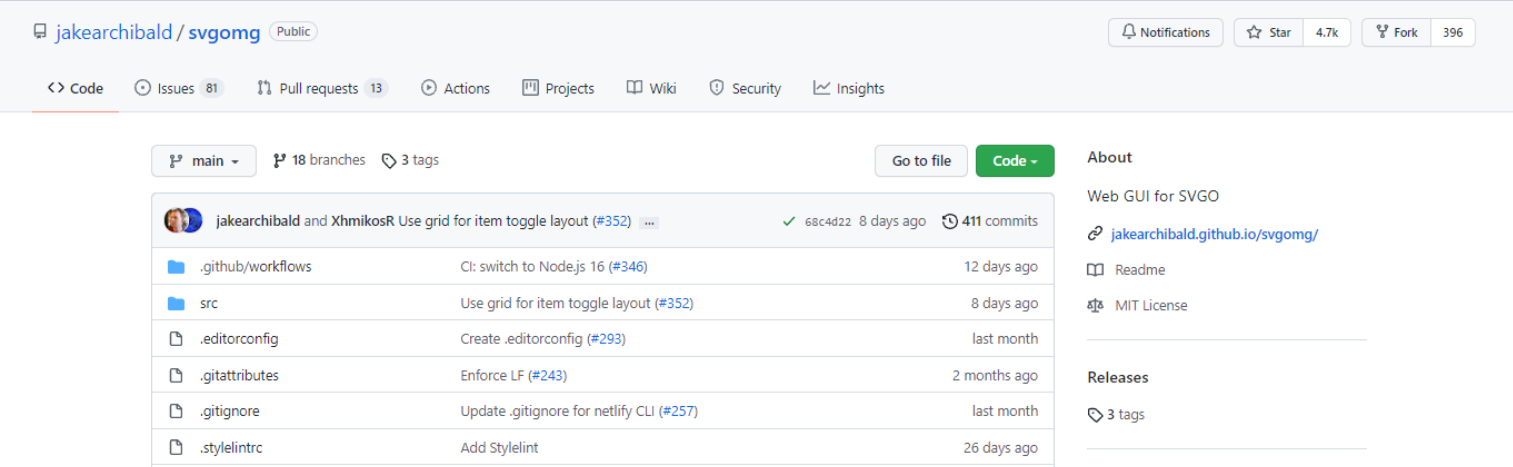Image resolution: width=1513 pixels, height=467 pixels.
Task: Open pull request #243 link
Action: pos(549,375)
